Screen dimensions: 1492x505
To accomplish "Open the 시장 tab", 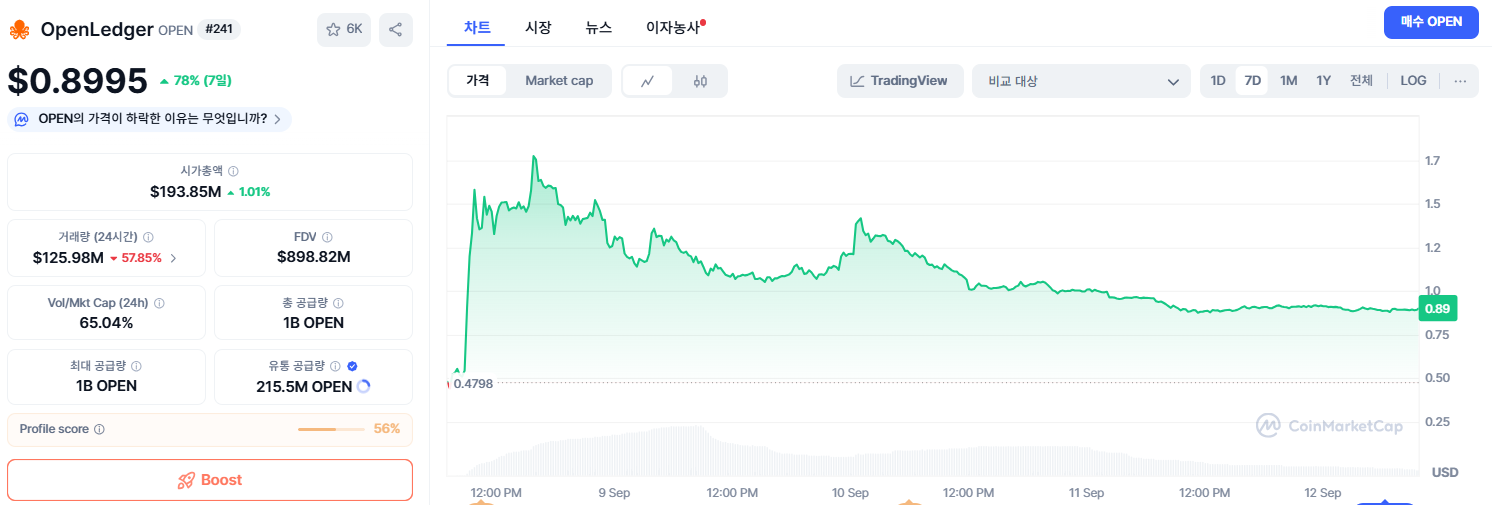I will pyautogui.click(x=538, y=28).
